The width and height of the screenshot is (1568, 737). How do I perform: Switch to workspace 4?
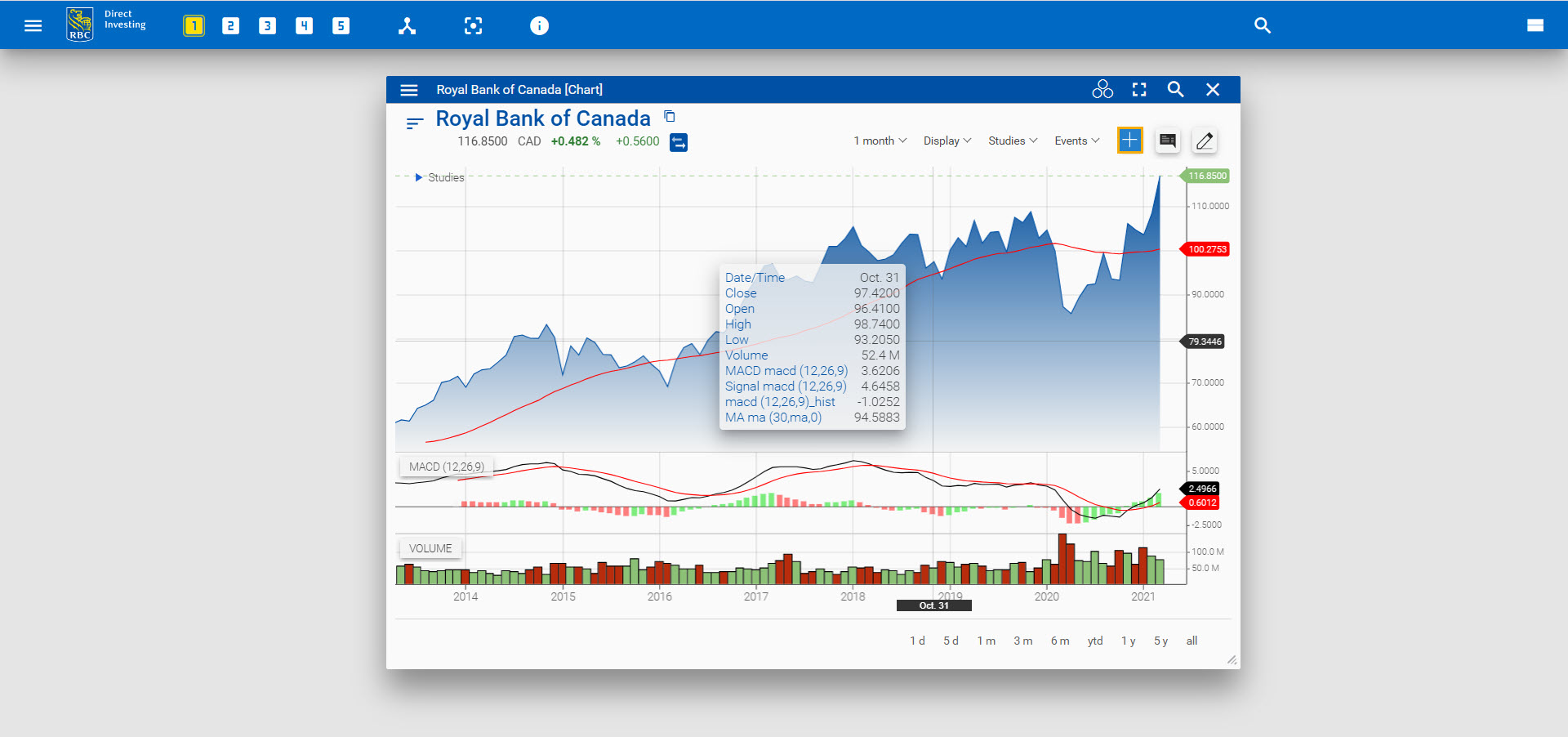tap(304, 25)
